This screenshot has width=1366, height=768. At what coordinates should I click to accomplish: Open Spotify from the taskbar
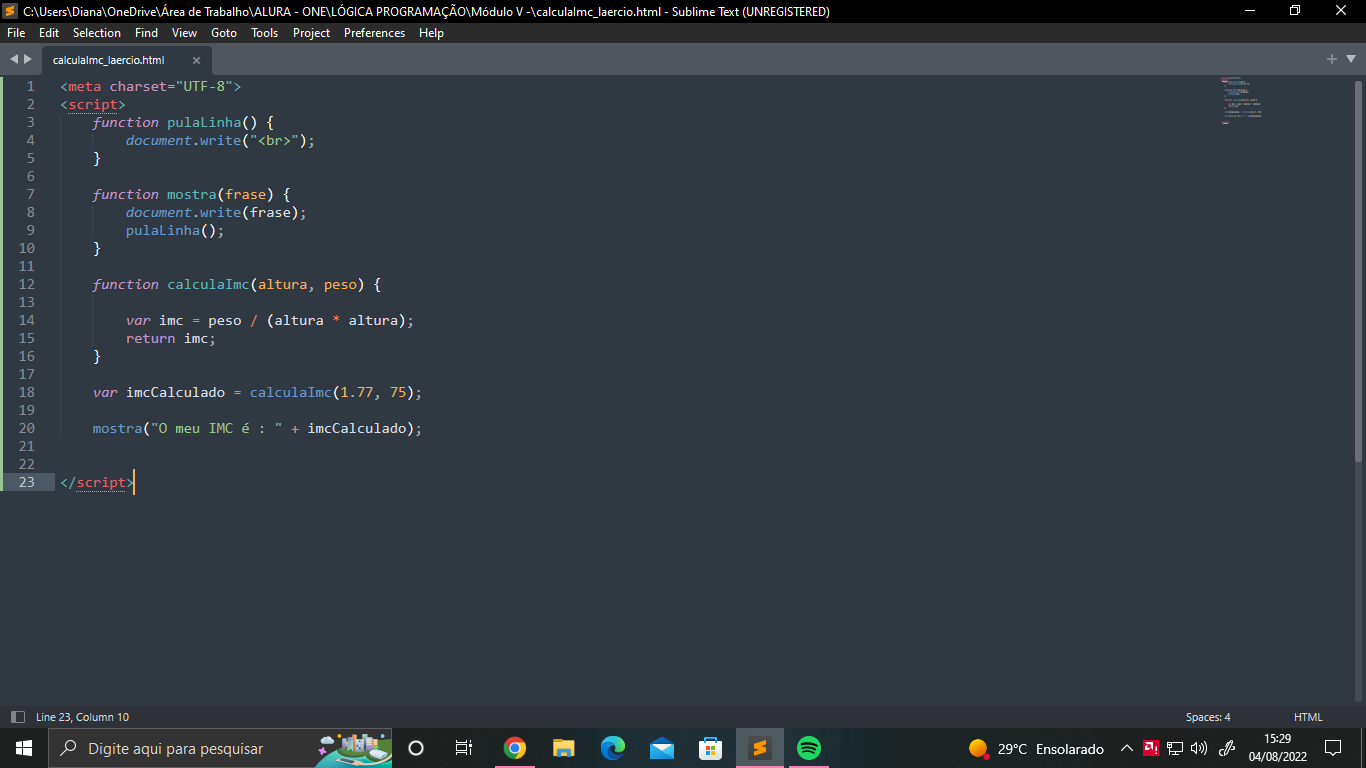coord(809,748)
